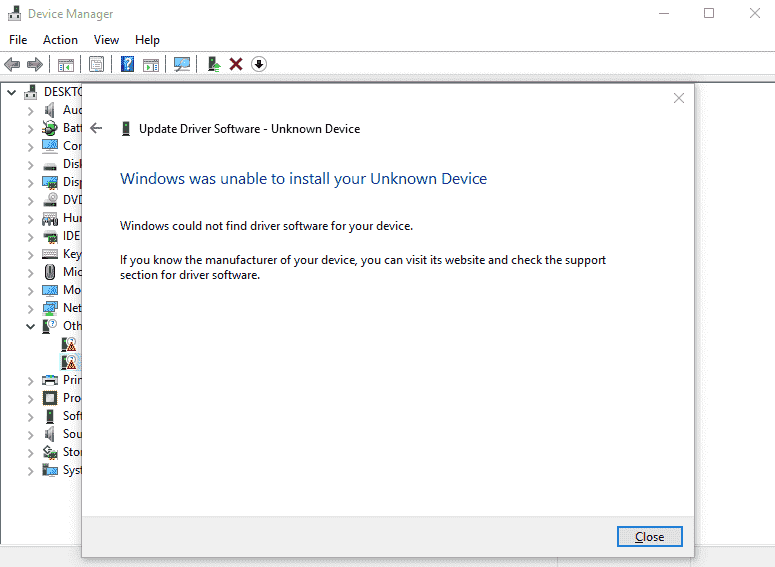Viewport: 775px width, 567px height.
Task: Open the Properties toolbar icon
Action: click(96, 64)
